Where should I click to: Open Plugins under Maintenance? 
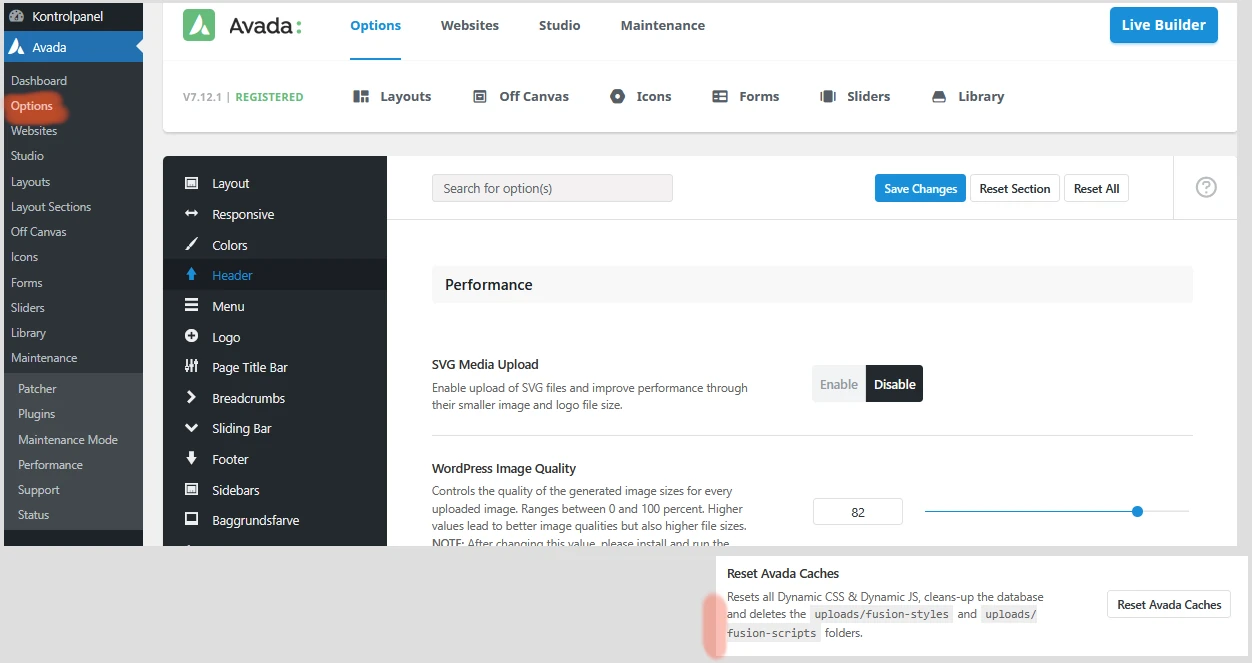click(36, 413)
